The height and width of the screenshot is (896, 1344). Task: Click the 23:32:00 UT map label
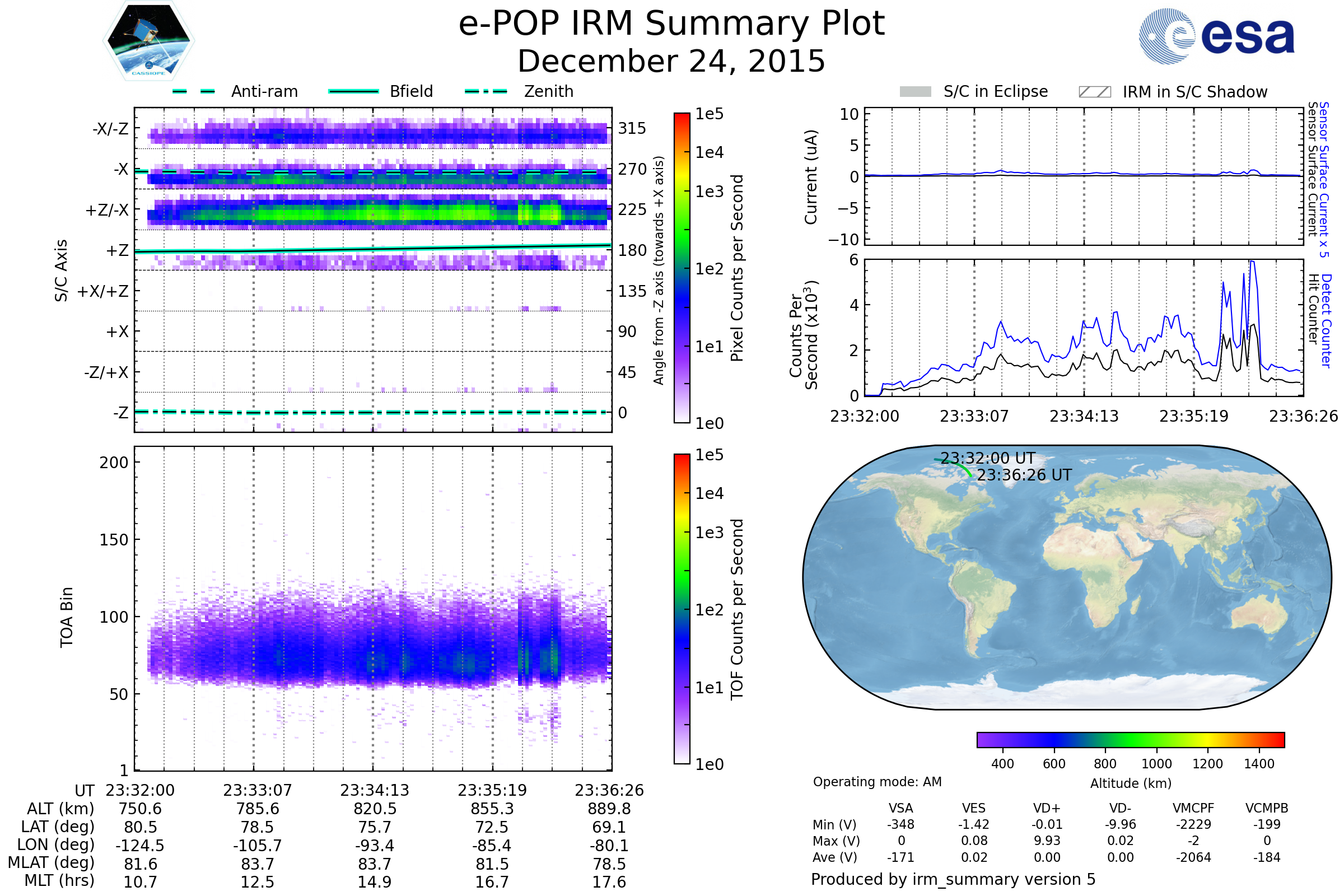987,458
